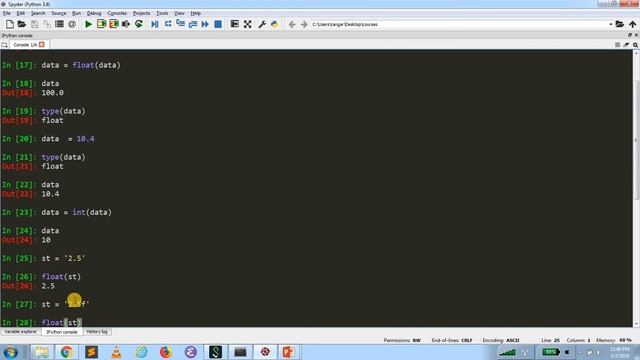The width and height of the screenshot is (640, 360).
Task: Go back with the left arrow icon
Action: [x=292, y=24]
